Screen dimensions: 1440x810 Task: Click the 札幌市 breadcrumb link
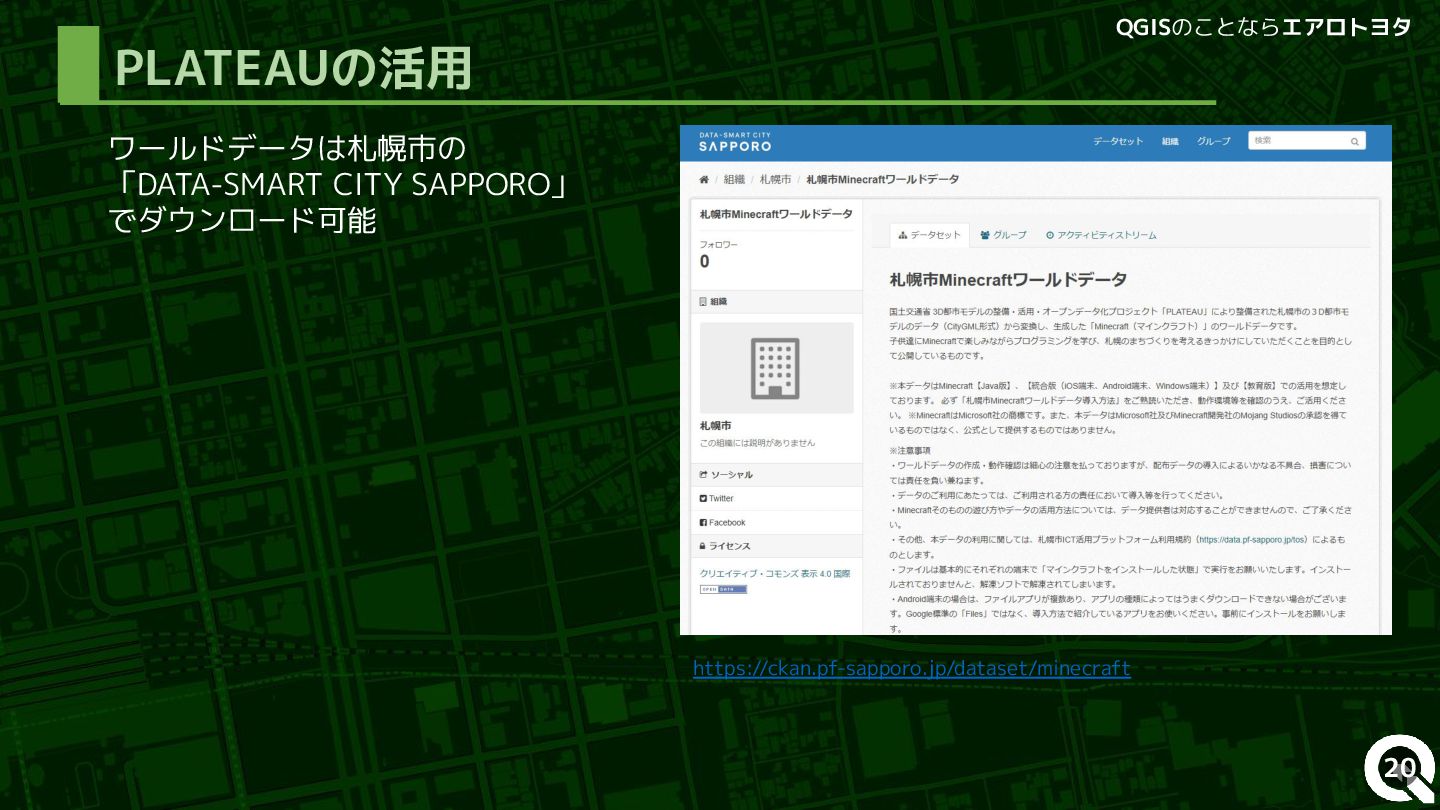(775, 180)
